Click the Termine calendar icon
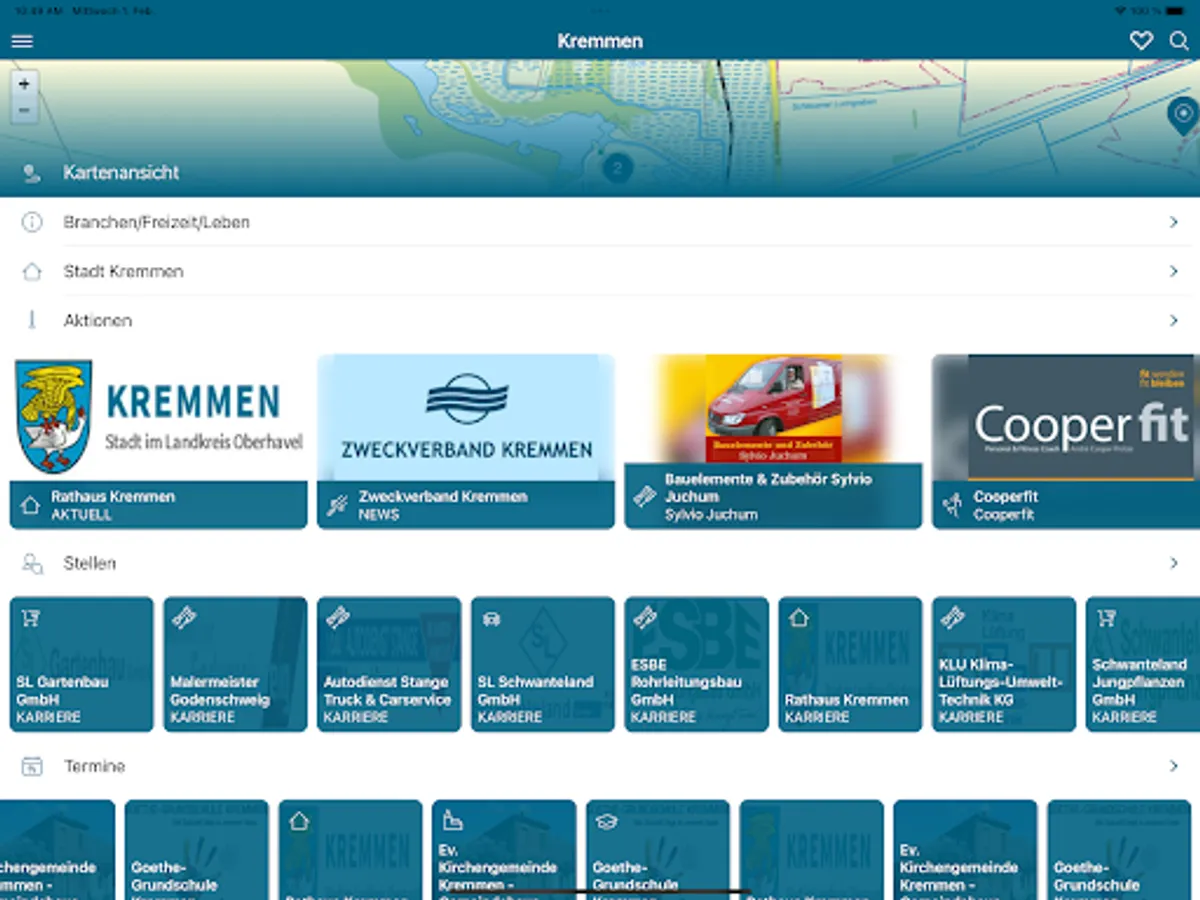 (x=32, y=767)
